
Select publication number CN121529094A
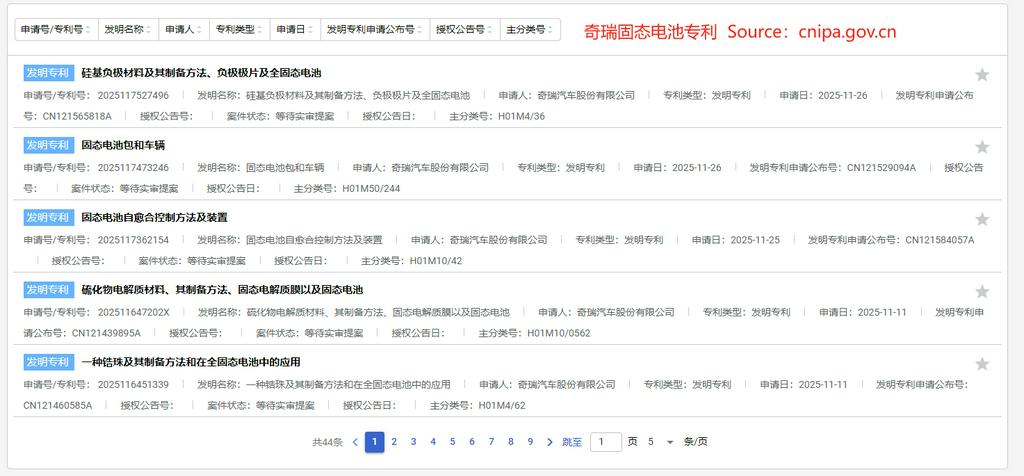[882, 168]
